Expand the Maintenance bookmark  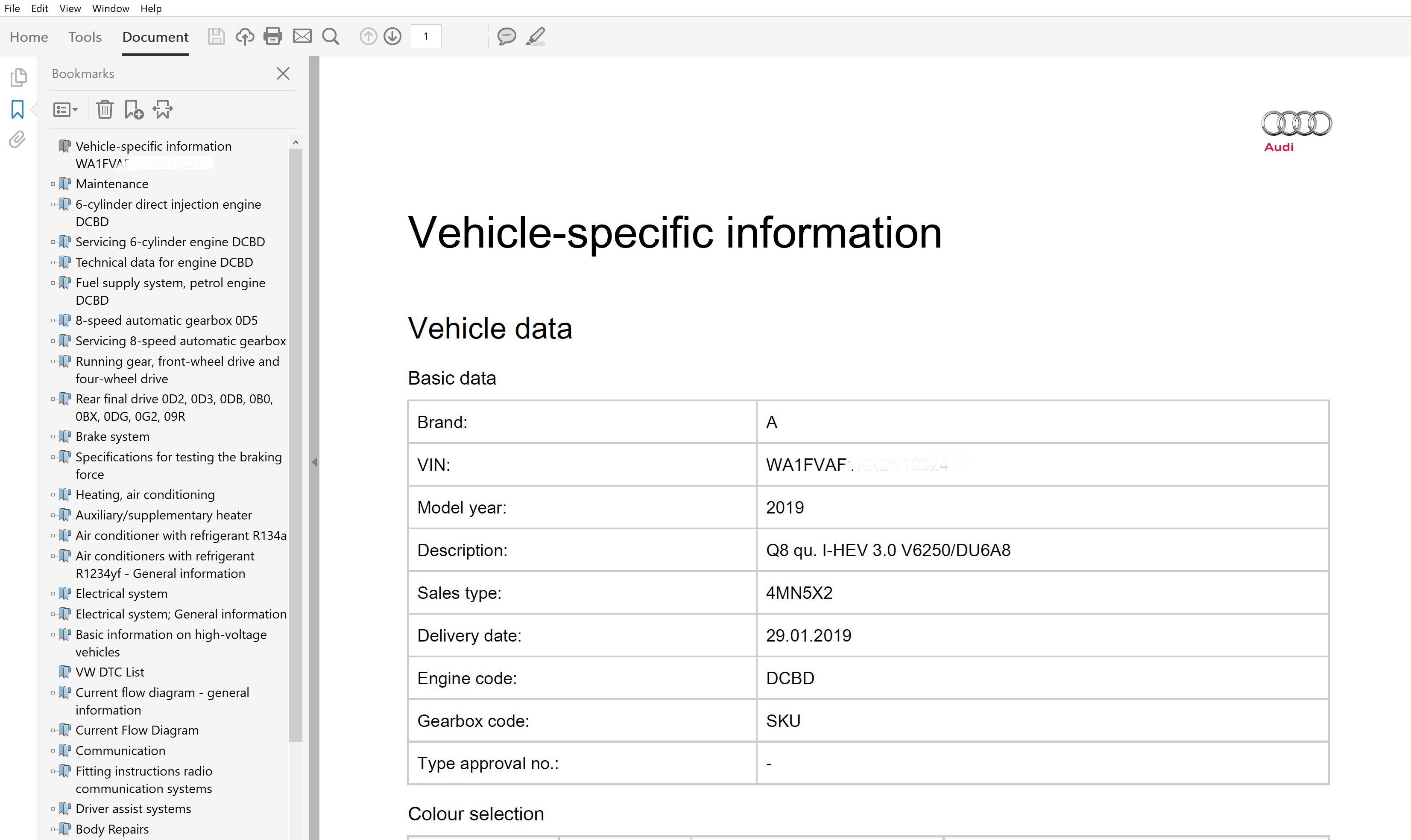pyautogui.click(x=53, y=184)
